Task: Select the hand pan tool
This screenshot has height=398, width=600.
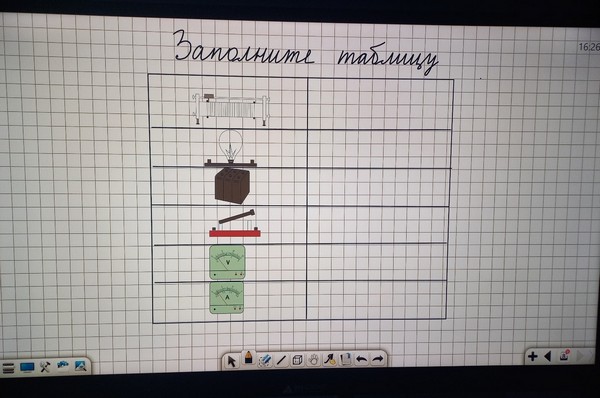Action: coord(313,360)
